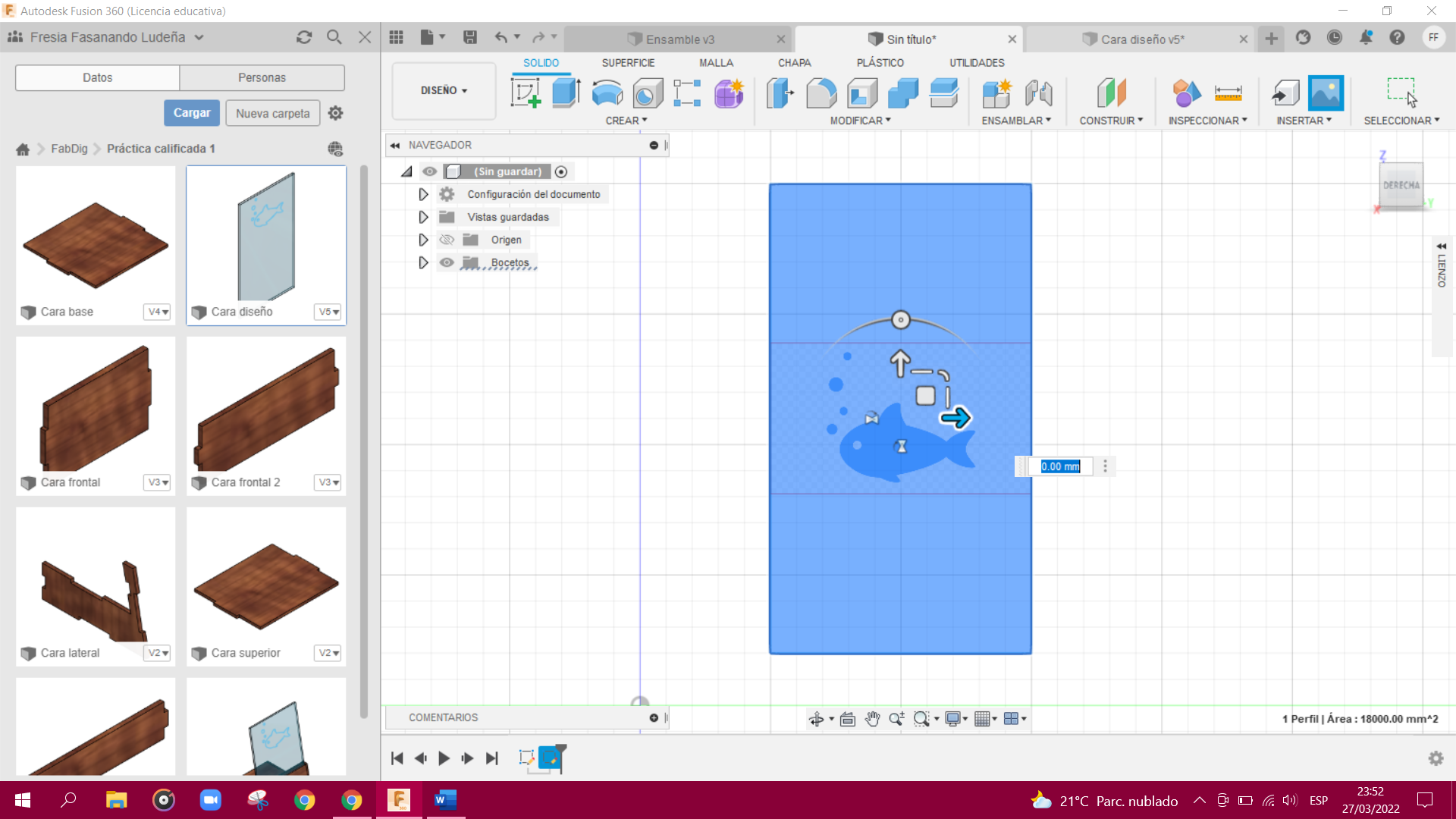This screenshot has height=819, width=1456.
Task: Click the Fillet tool in Modificar
Action: (x=821, y=93)
